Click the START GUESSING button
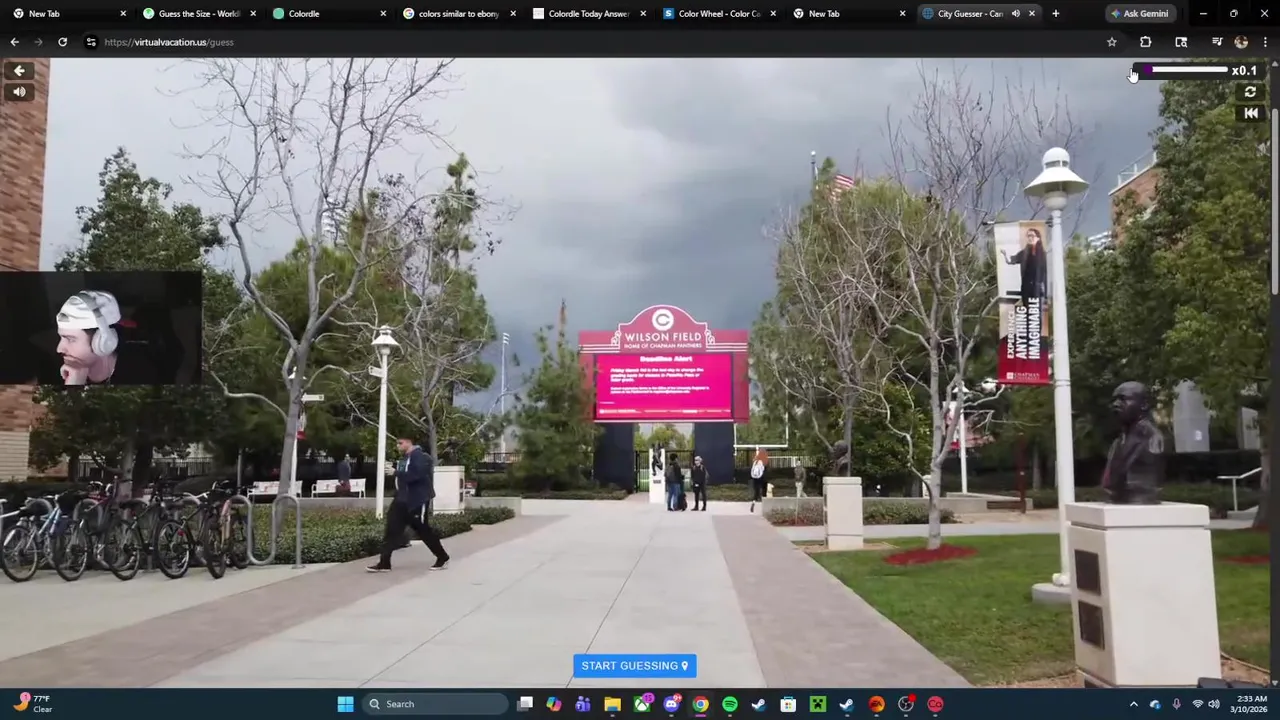Screen dimensions: 1280x720 pyautogui.click(x=634, y=666)
